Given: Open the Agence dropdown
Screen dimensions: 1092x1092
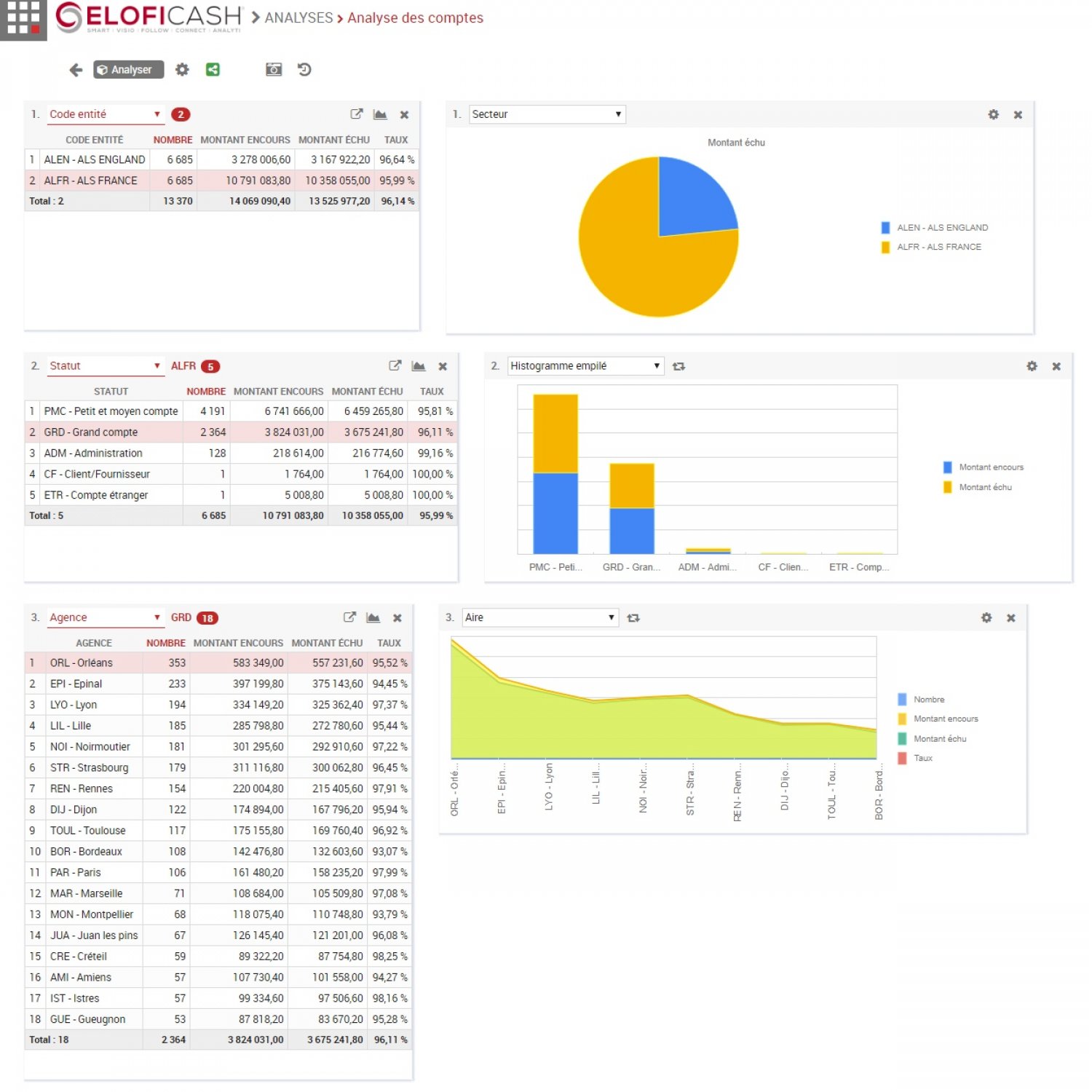Looking at the screenshot, I should (x=106, y=617).
